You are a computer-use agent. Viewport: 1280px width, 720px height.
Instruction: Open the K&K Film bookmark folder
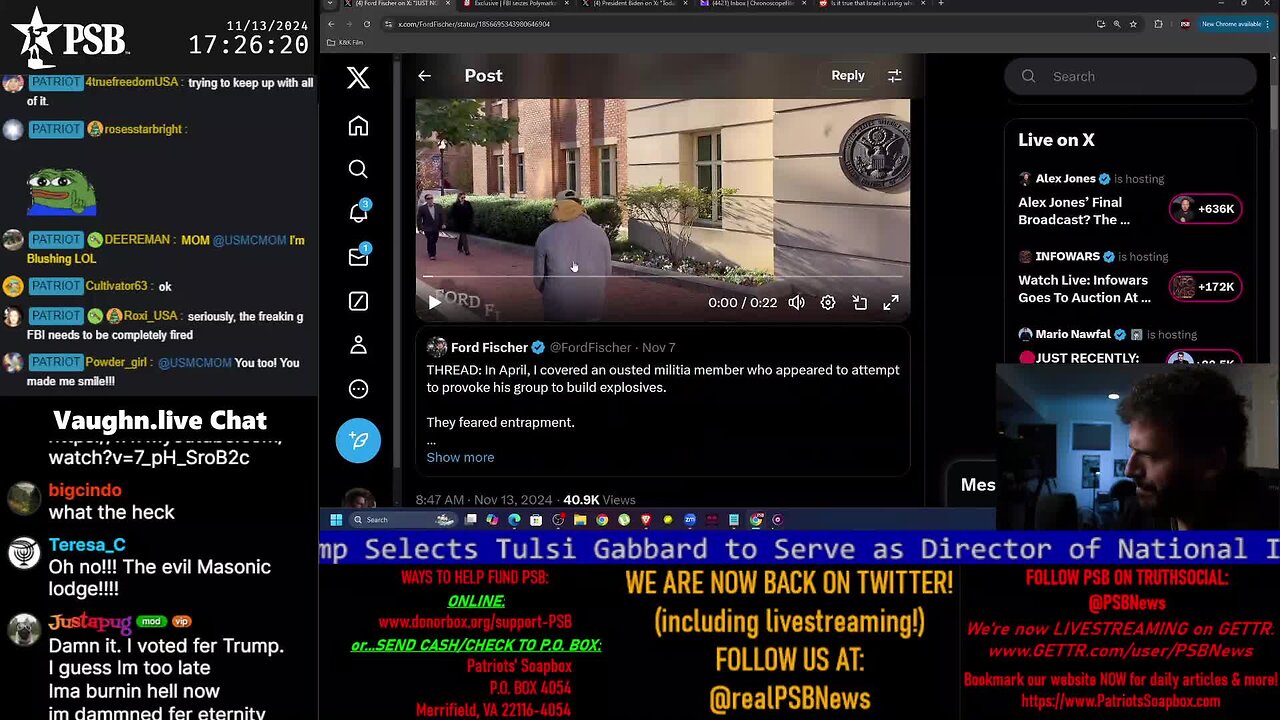click(x=345, y=43)
